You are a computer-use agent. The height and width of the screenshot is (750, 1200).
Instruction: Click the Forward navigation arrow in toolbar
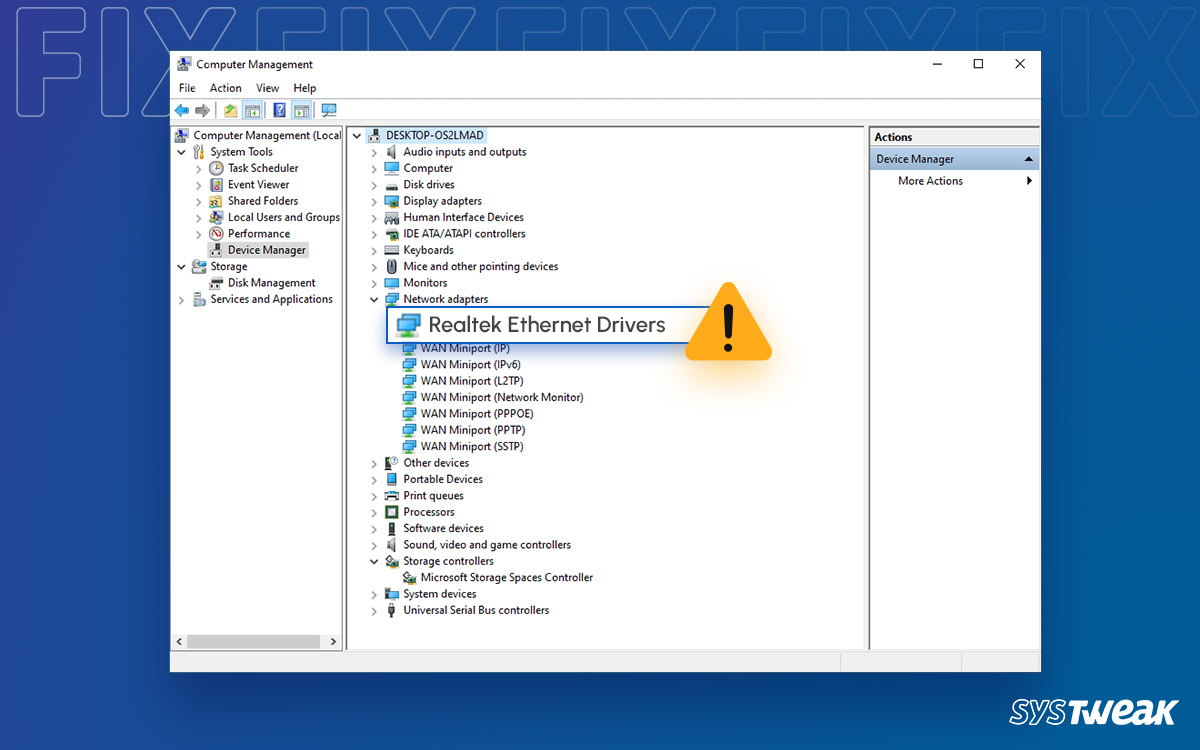click(200, 110)
